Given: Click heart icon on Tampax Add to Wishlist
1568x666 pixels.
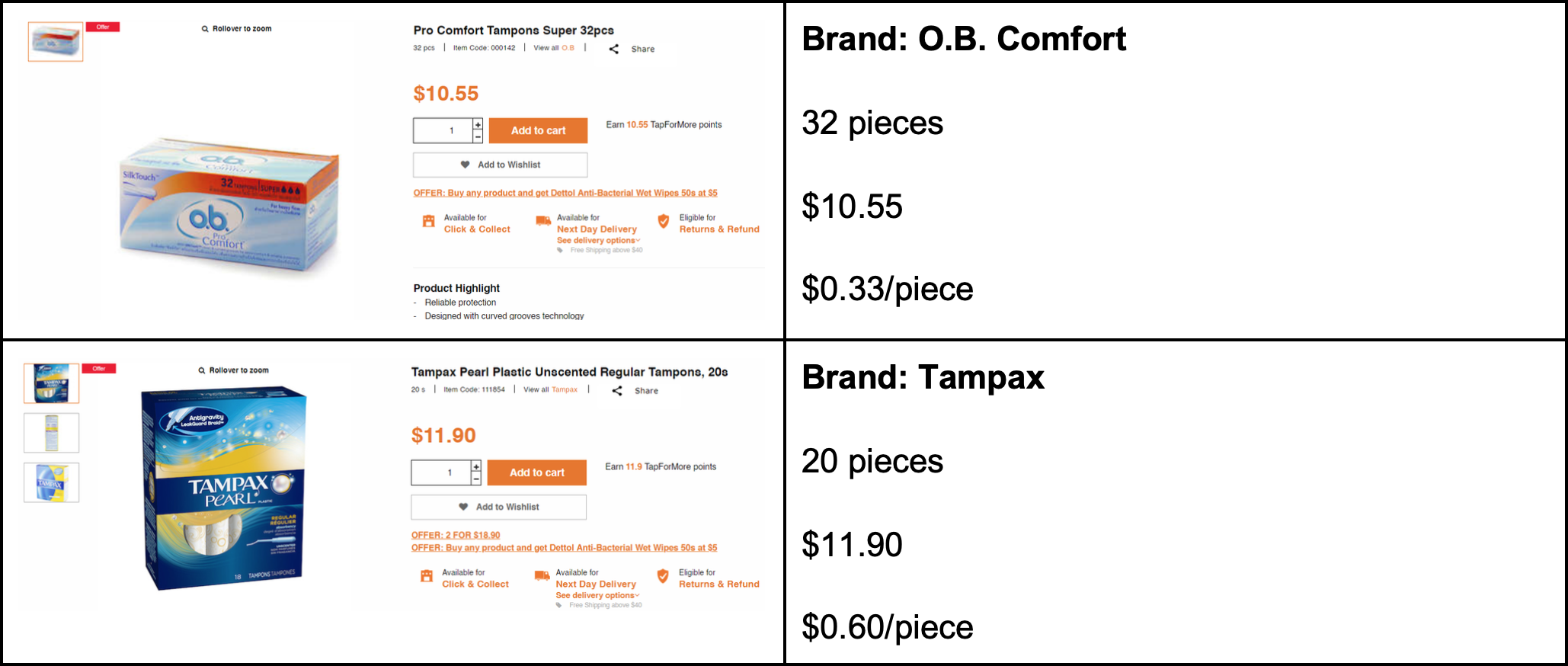Looking at the screenshot, I should pyautogui.click(x=463, y=507).
